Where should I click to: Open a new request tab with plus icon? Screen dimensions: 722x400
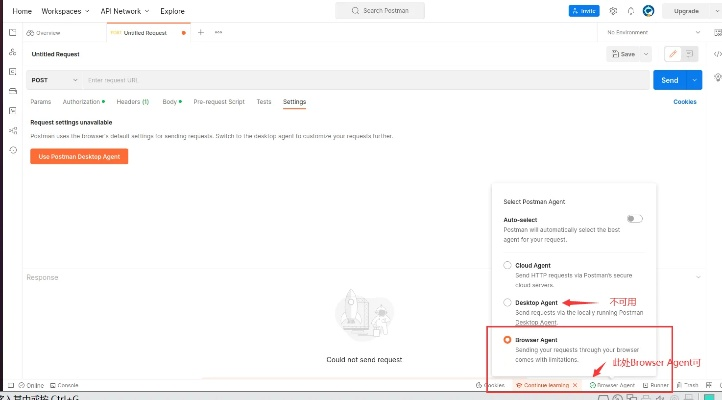coord(200,32)
